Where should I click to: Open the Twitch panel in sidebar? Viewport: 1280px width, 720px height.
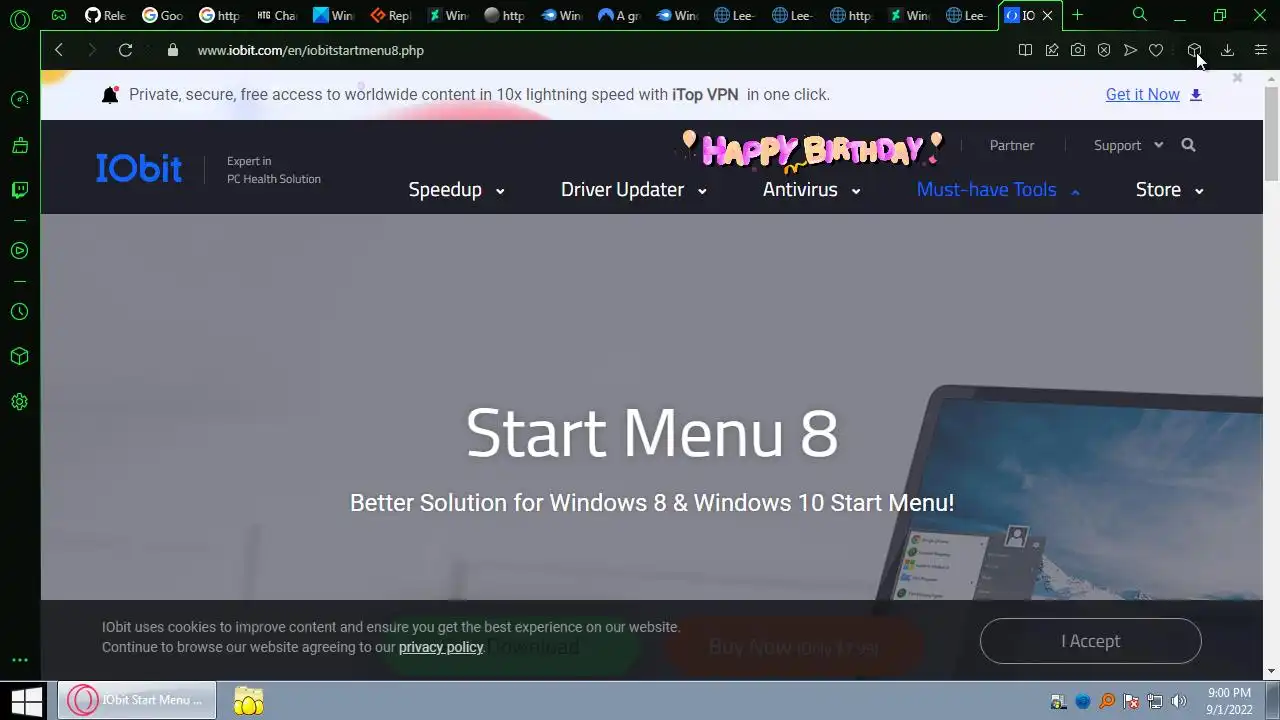[x=19, y=190]
